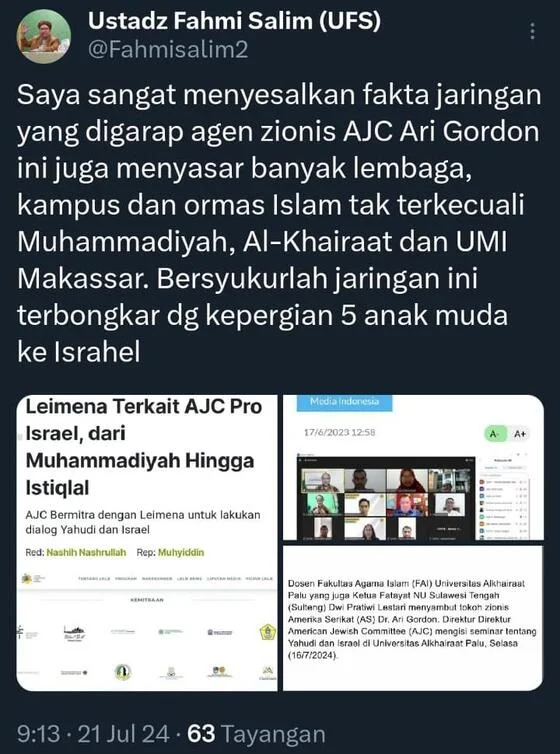Click the green oval partner logo
This screenshot has width=560, height=754.
pyautogui.click(x=123, y=672)
